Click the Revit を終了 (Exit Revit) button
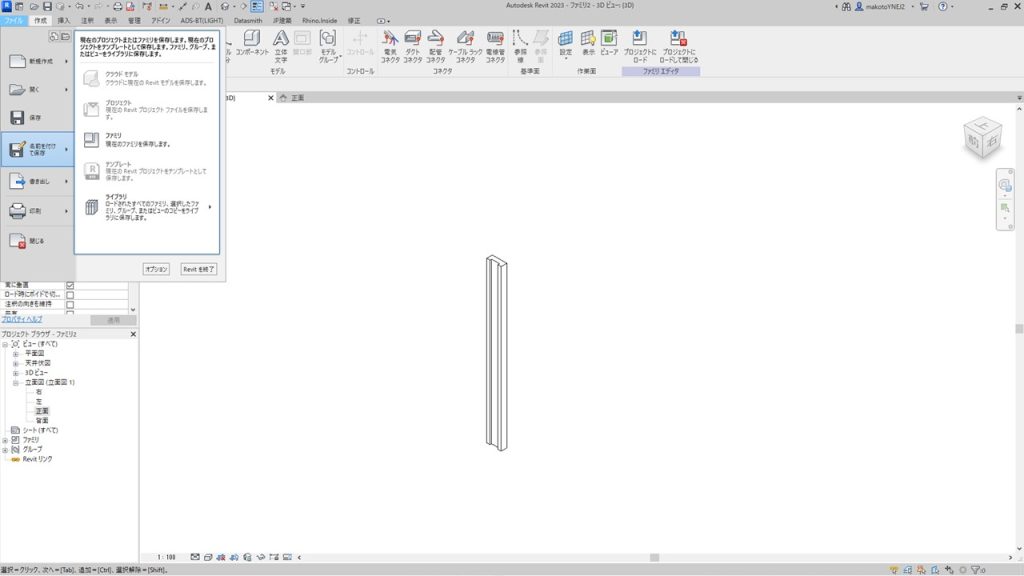The width and height of the screenshot is (1024, 576). click(x=199, y=269)
